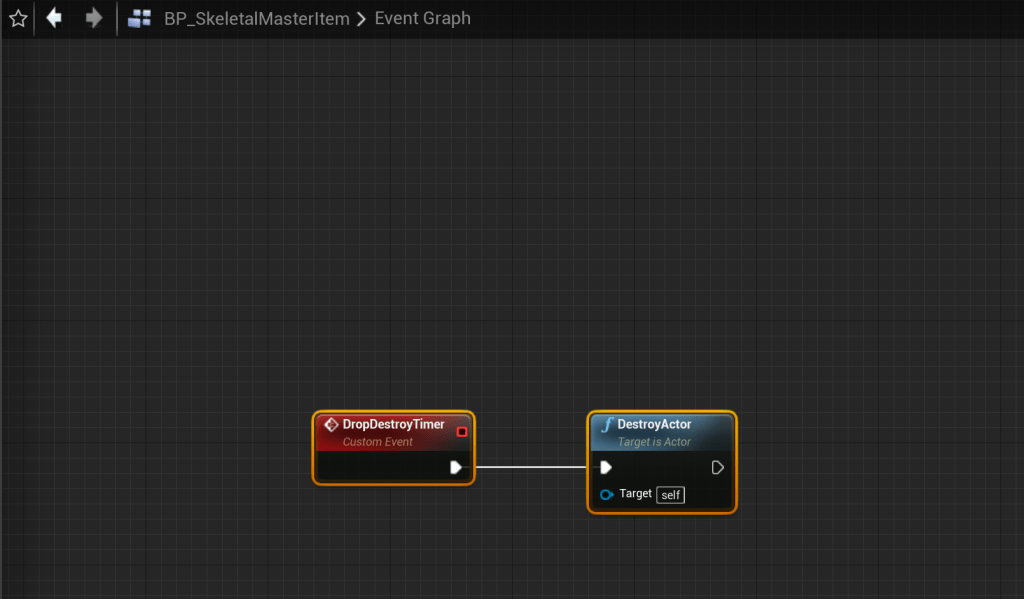The width and height of the screenshot is (1024, 599).
Task: Select the wire connecting the two nodes
Action: pyautogui.click(x=530, y=467)
